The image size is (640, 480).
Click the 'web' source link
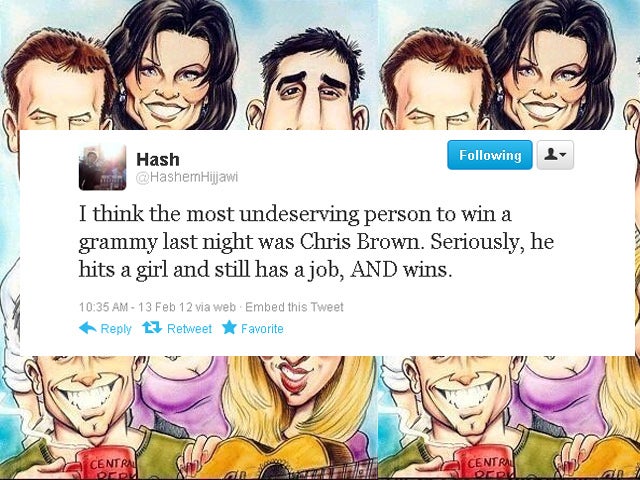tap(224, 307)
